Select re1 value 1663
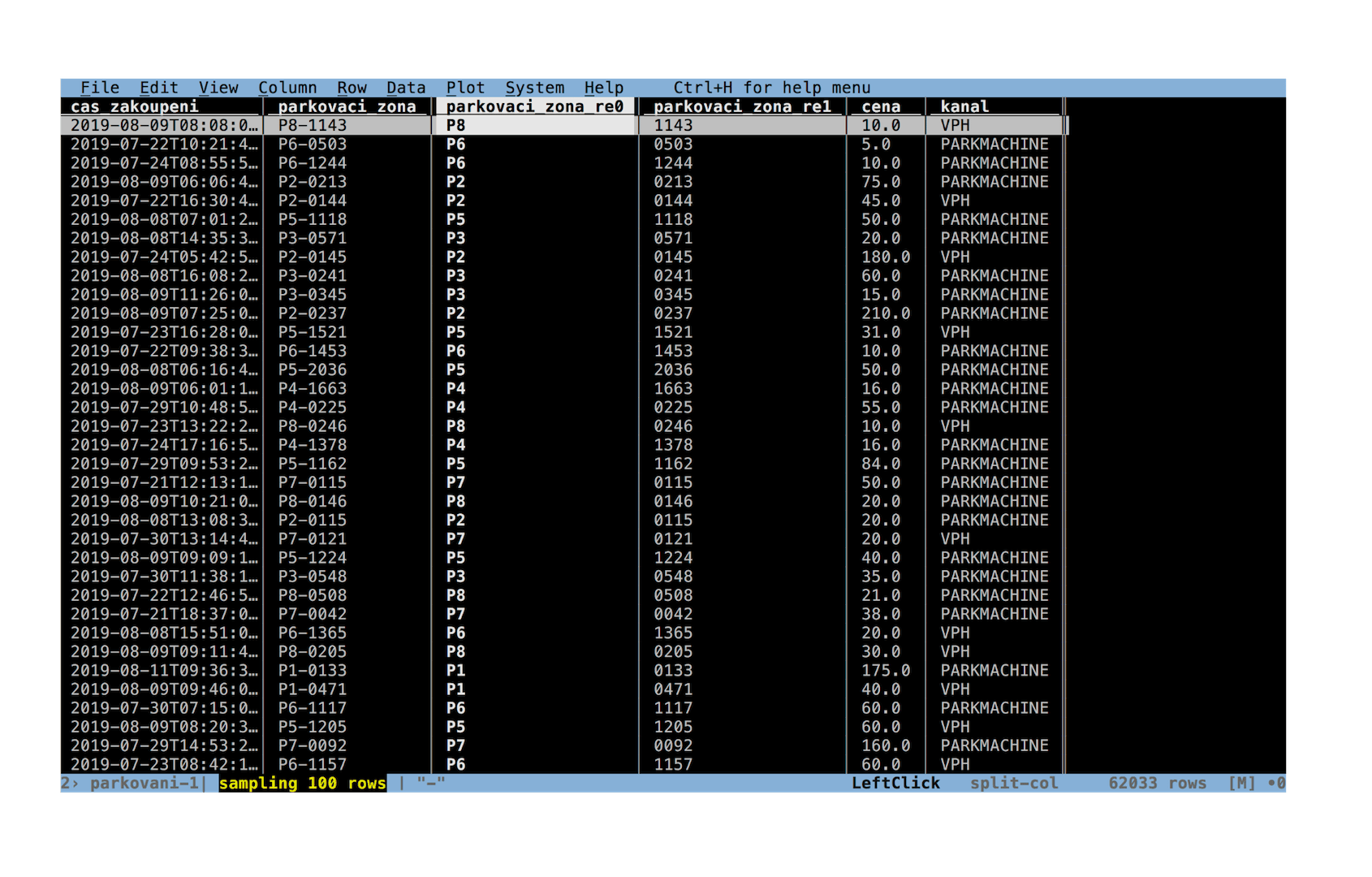 [x=673, y=388]
